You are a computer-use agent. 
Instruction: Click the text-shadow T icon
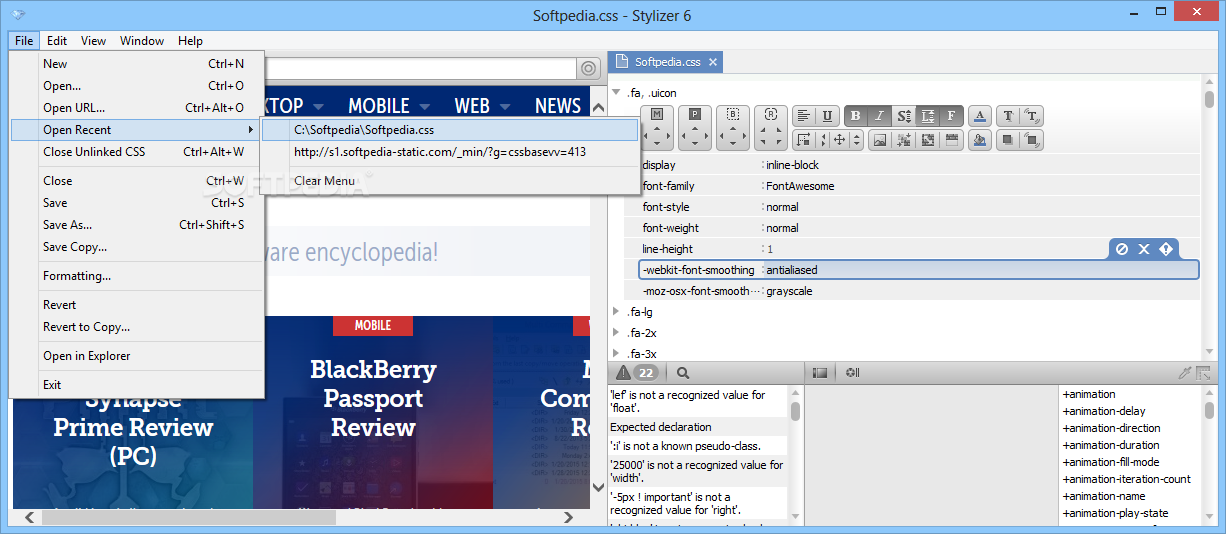click(x=1008, y=116)
